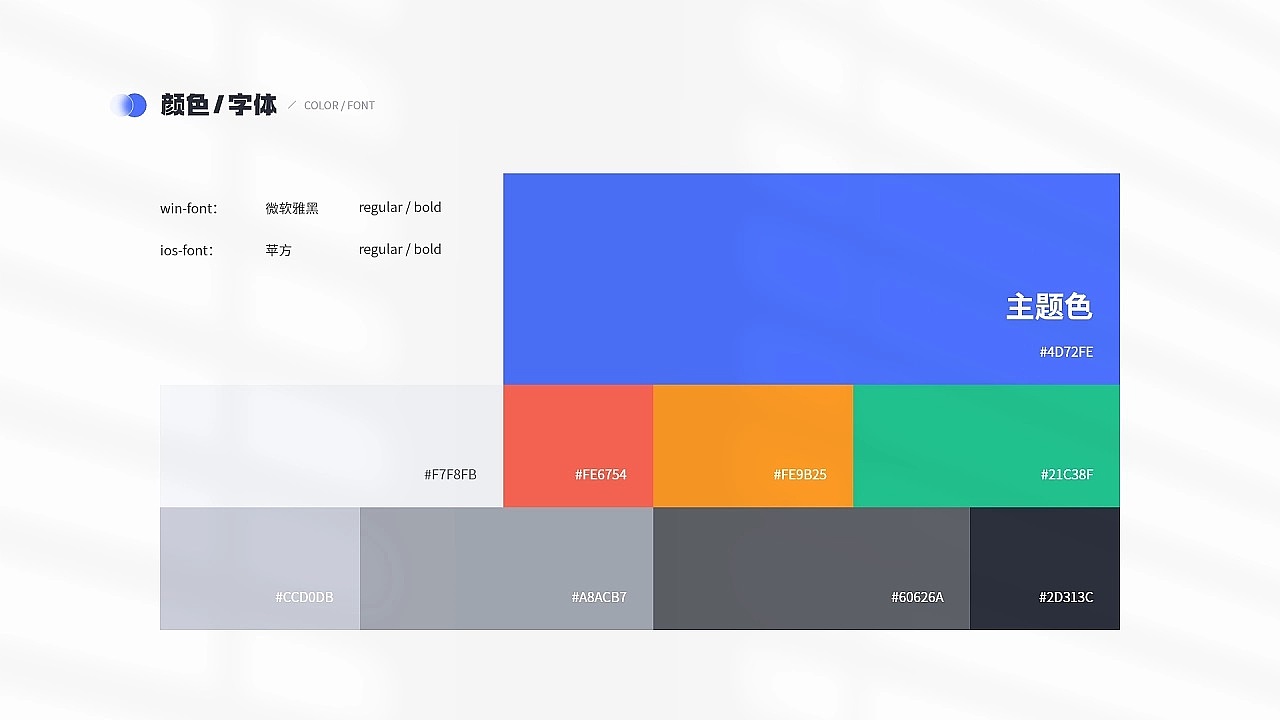This screenshot has height=720, width=1280.
Task: Click regular / bold in win-font row
Action: (400, 208)
